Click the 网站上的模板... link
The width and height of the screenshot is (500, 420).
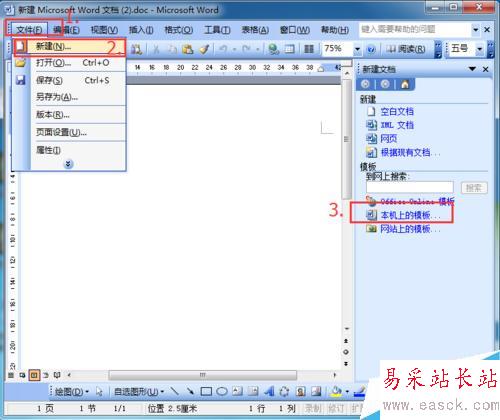click(410, 229)
